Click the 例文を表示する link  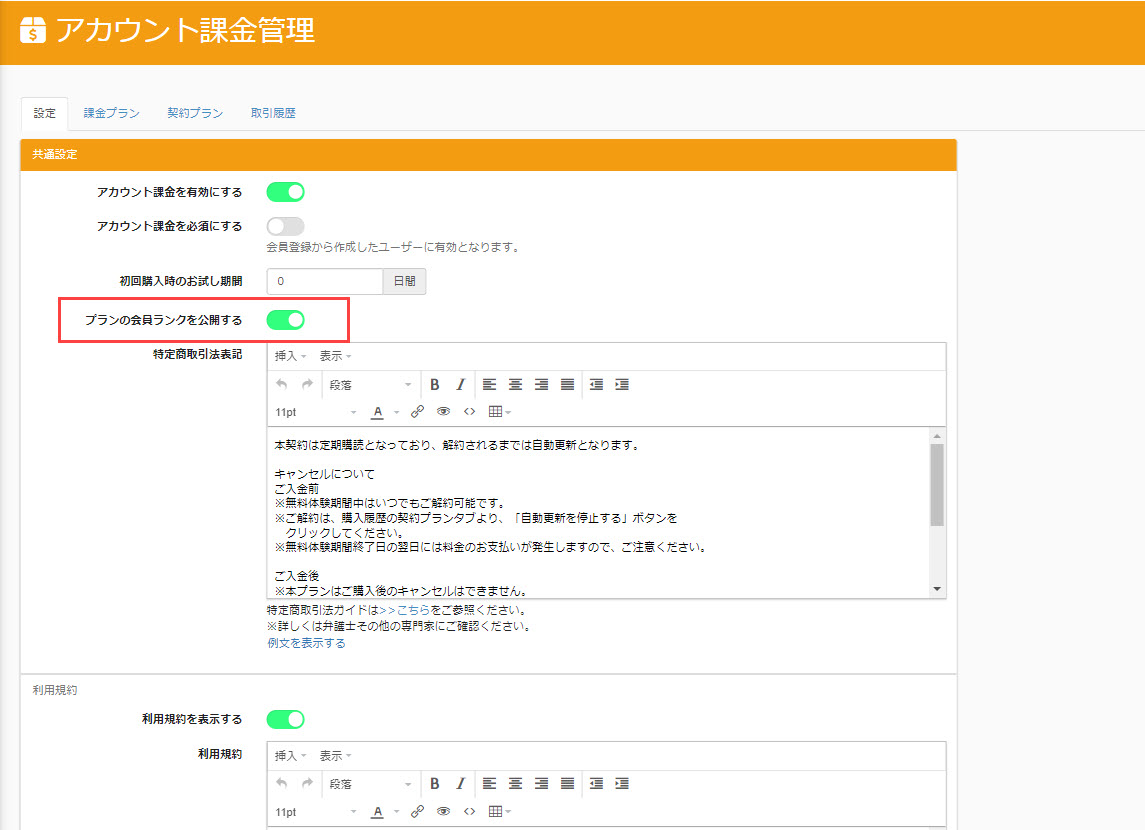pos(306,643)
